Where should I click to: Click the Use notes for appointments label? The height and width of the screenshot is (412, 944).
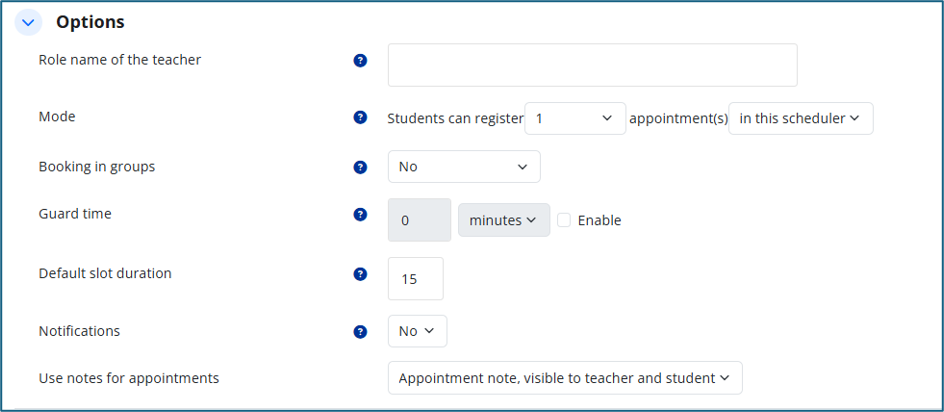pos(129,379)
